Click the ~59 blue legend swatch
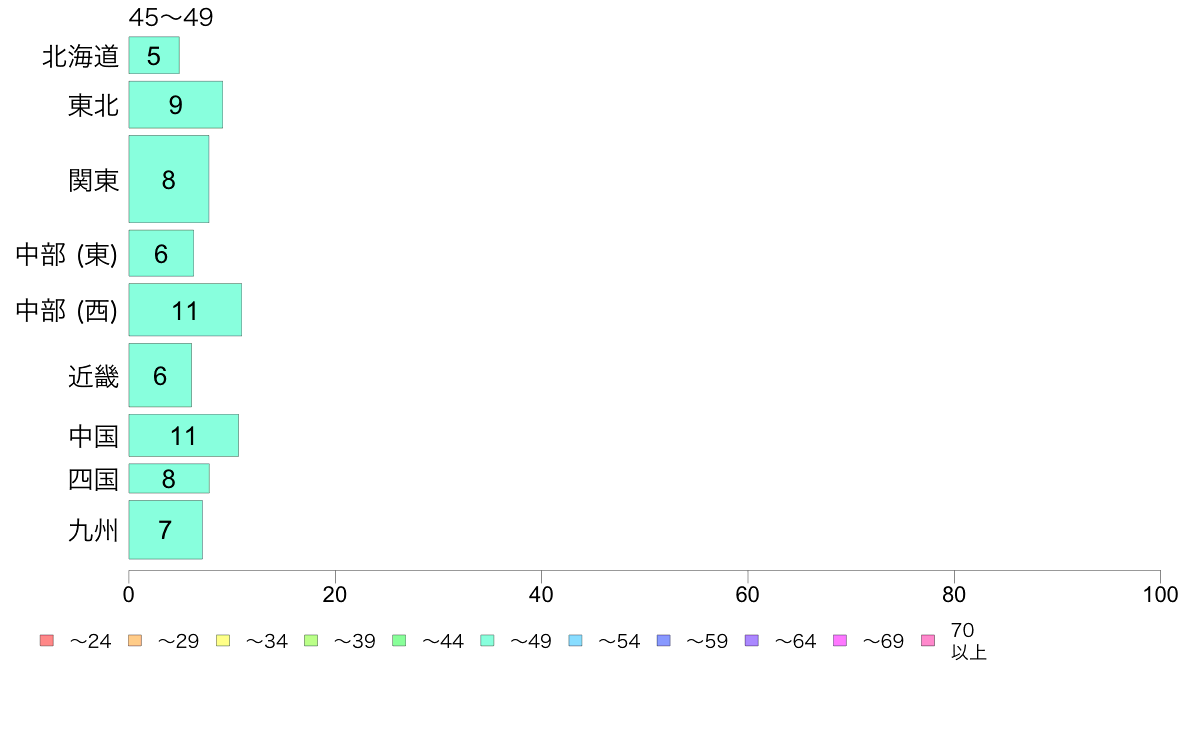The image size is (1188, 736). (x=664, y=640)
